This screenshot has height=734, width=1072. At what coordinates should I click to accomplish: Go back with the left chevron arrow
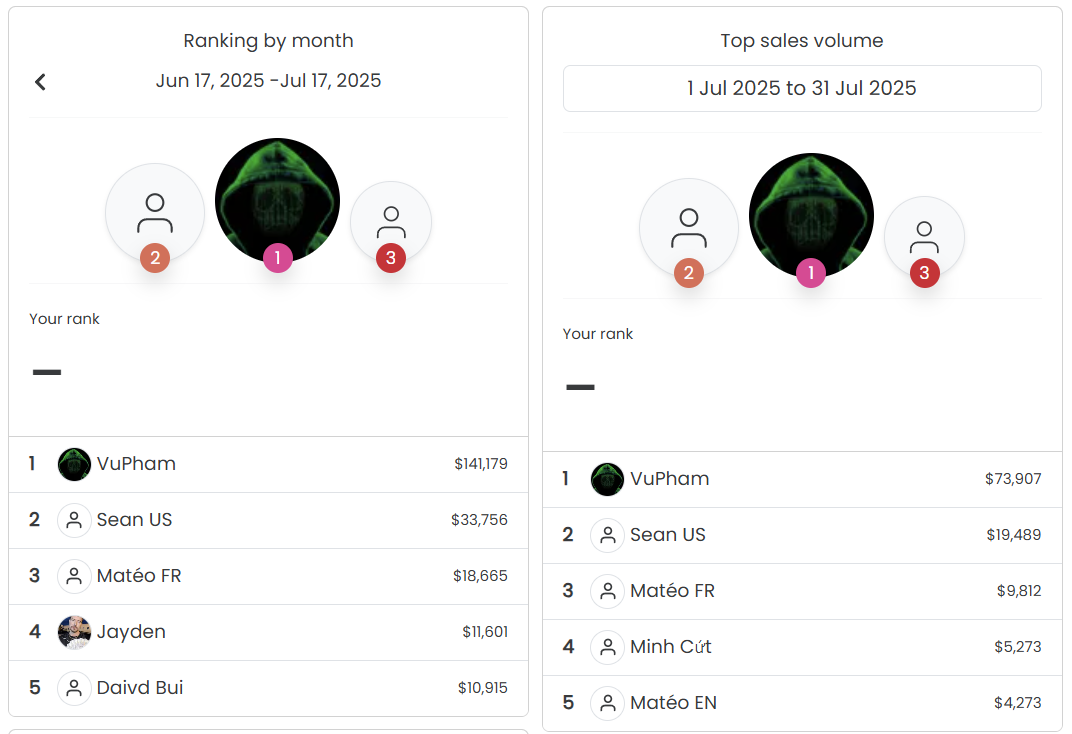40,82
